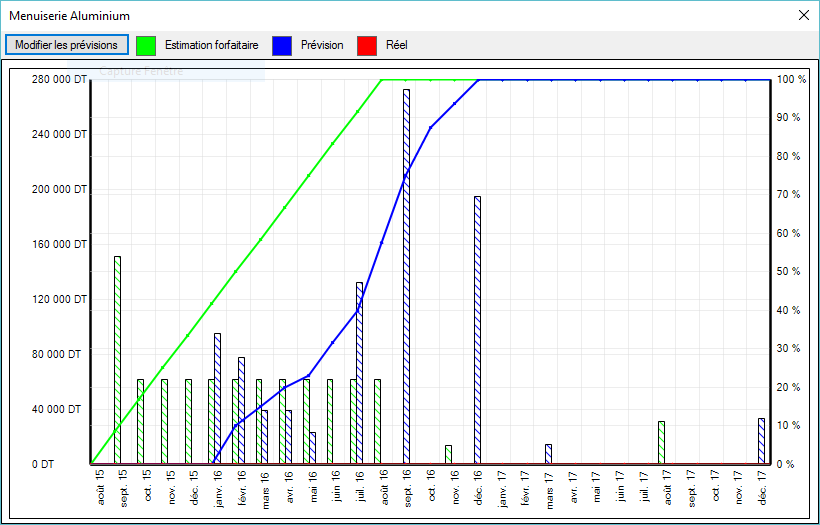
Task: Click the 'Menuiserie Aluminium' window title
Action: 69,16
